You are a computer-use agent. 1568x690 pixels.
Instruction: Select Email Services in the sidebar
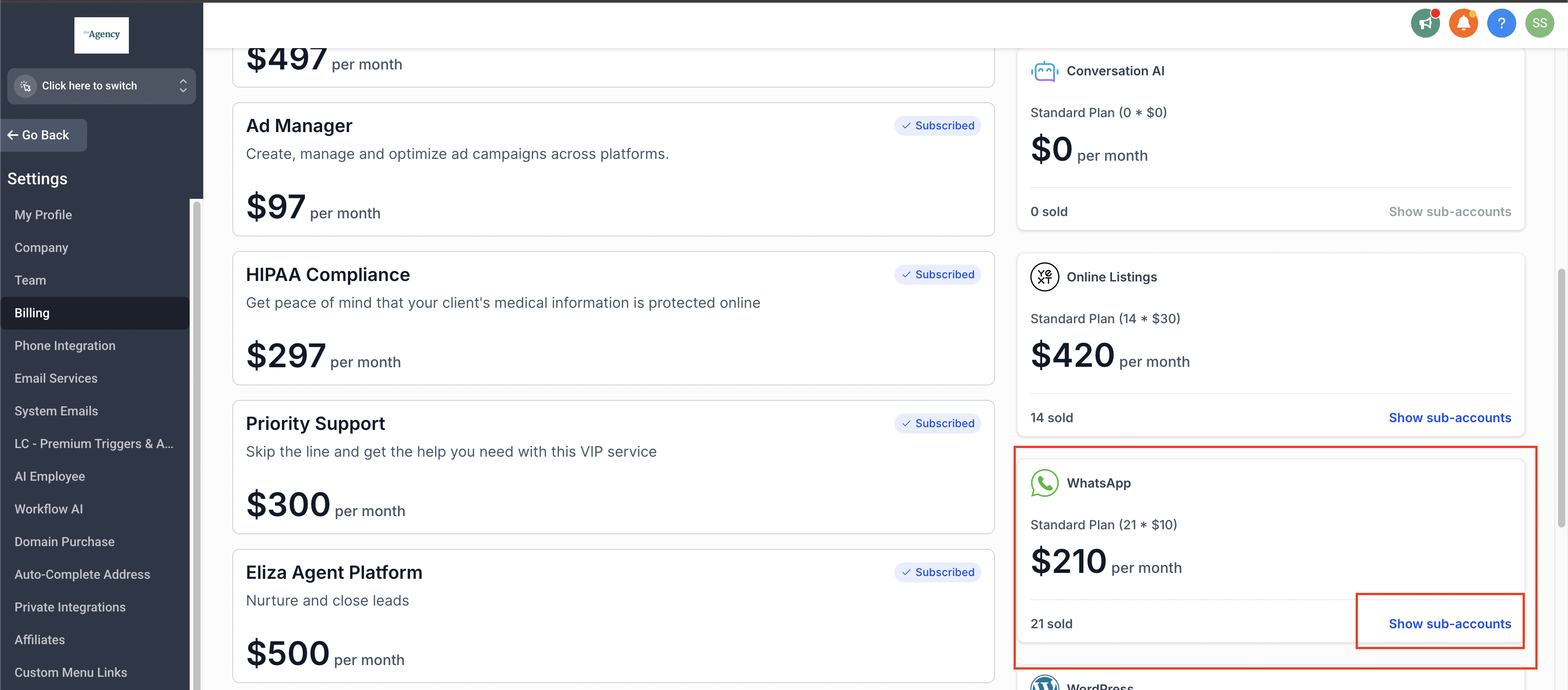pyautogui.click(x=56, y=378)
